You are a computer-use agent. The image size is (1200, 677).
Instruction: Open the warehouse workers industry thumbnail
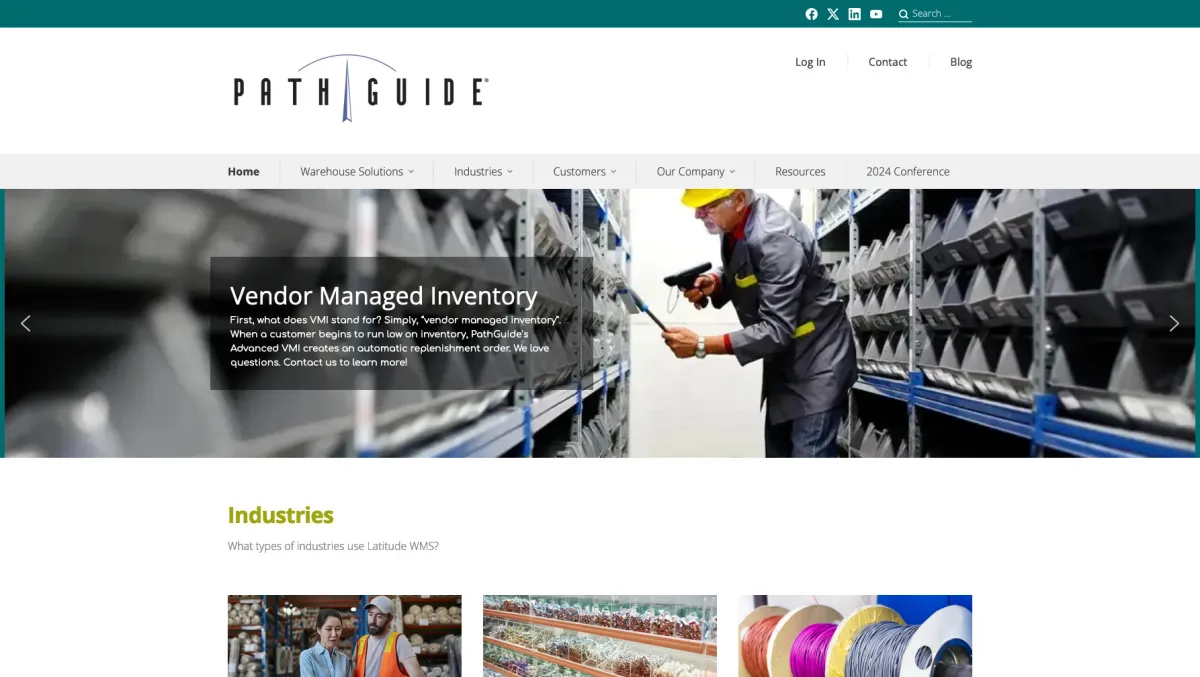(x=345, y=636)
